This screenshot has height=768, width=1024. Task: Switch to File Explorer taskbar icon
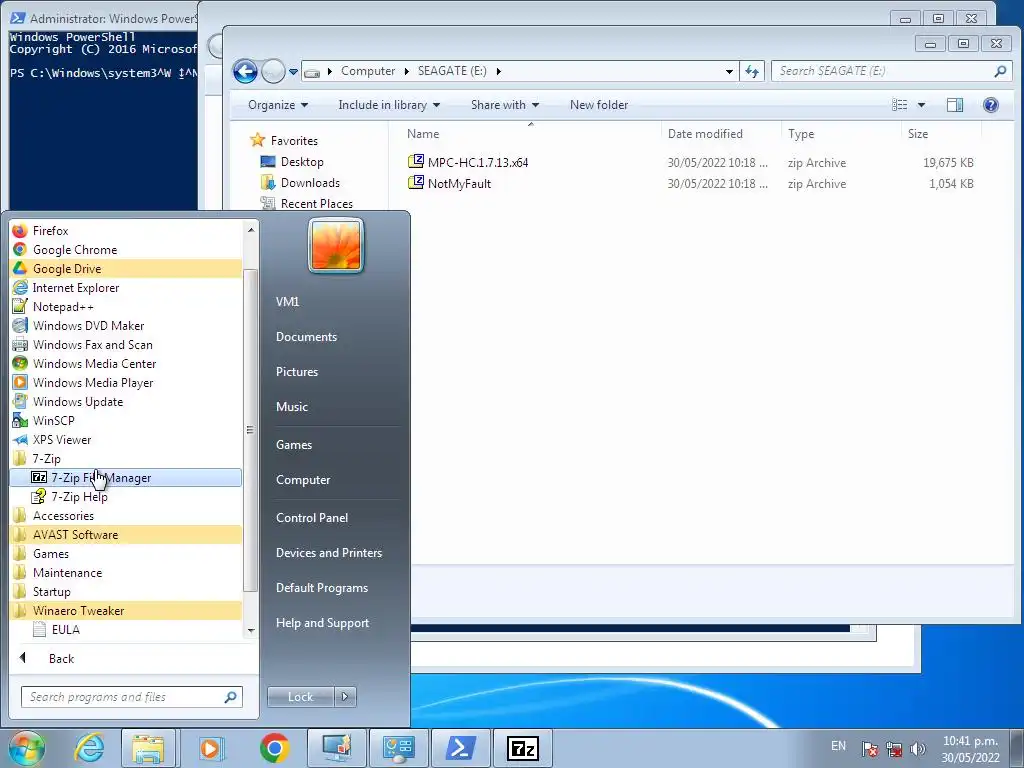(148, 748)
